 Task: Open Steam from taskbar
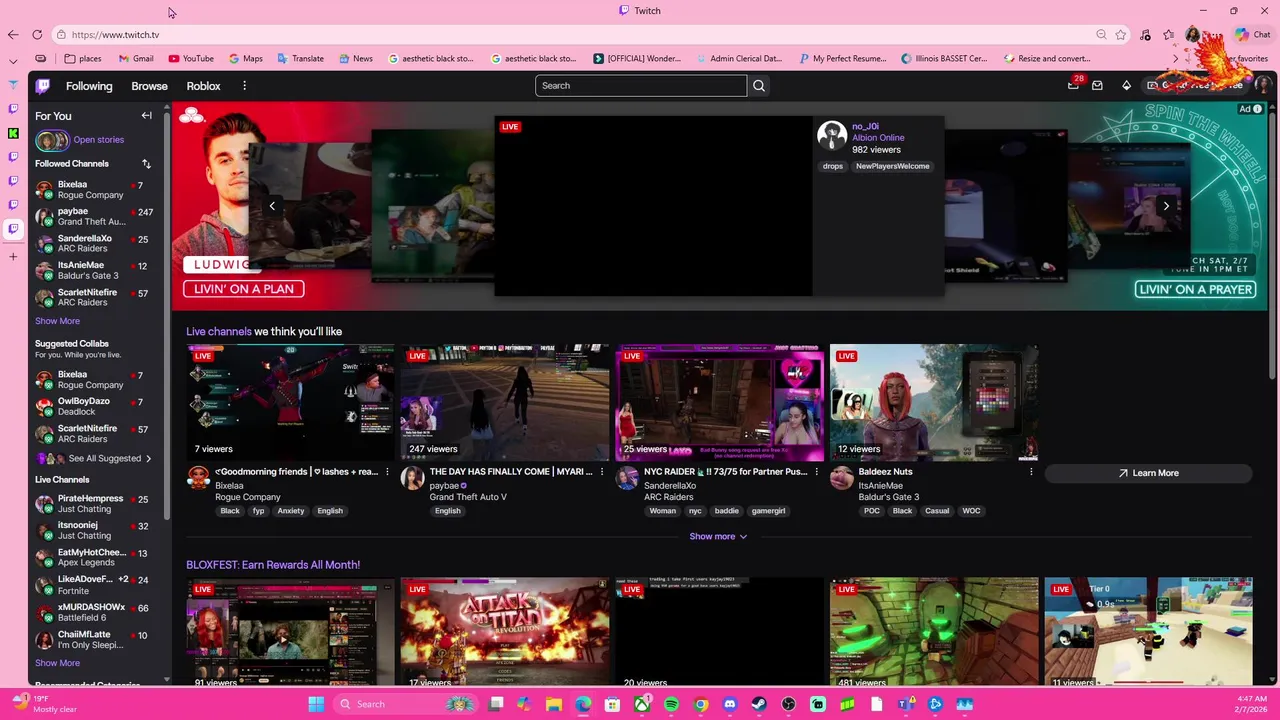pos(759,704)
